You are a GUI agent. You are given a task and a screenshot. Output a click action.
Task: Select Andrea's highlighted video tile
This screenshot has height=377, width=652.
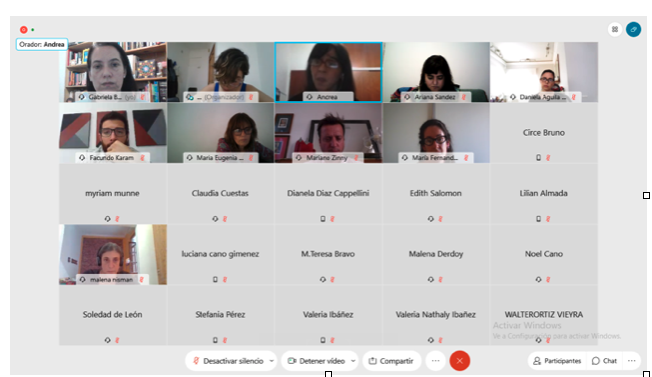[x=328, y=72]
